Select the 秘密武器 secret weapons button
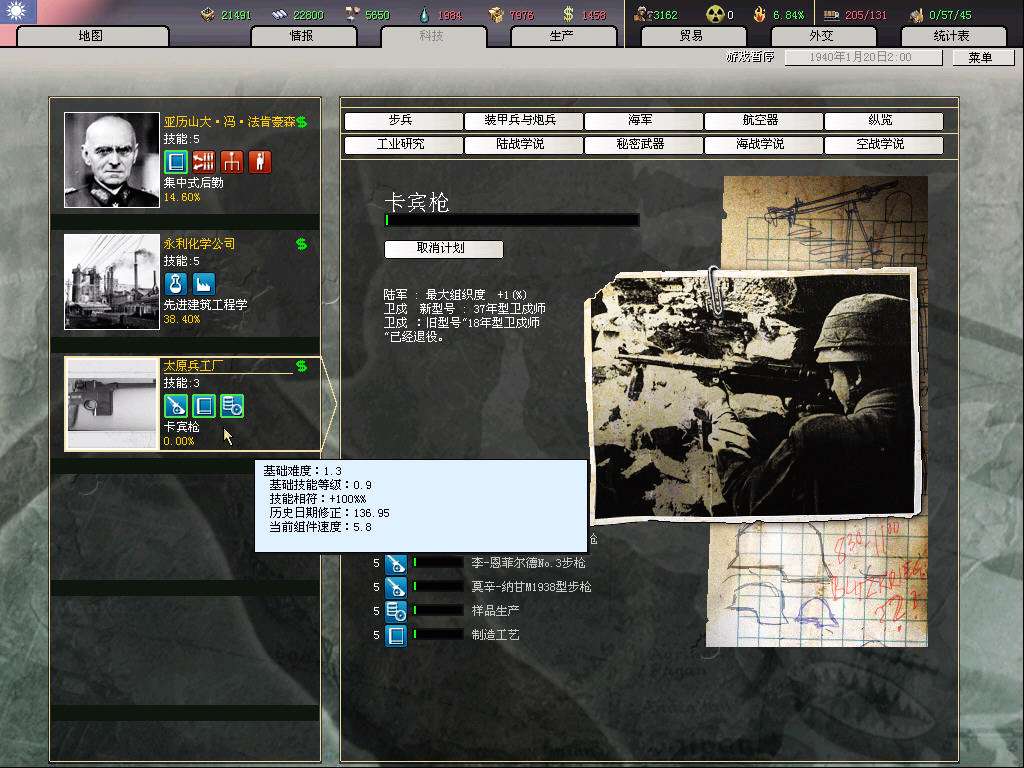This screenshot has width=1024, height=768. (x=643, y=144)
